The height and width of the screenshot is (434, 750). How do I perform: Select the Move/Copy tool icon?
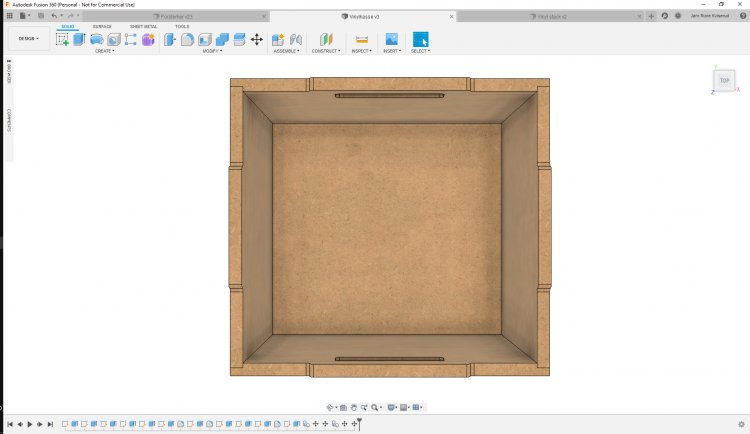[x=256, y=39]
